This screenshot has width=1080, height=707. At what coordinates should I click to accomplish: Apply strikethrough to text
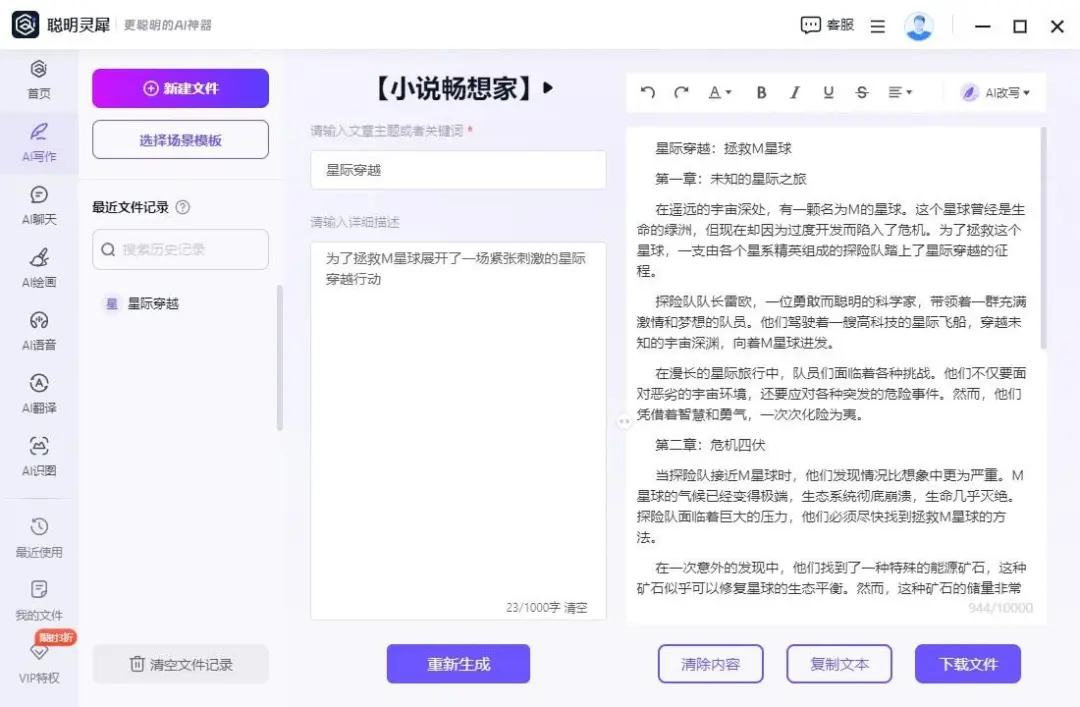tap(861, 92)
